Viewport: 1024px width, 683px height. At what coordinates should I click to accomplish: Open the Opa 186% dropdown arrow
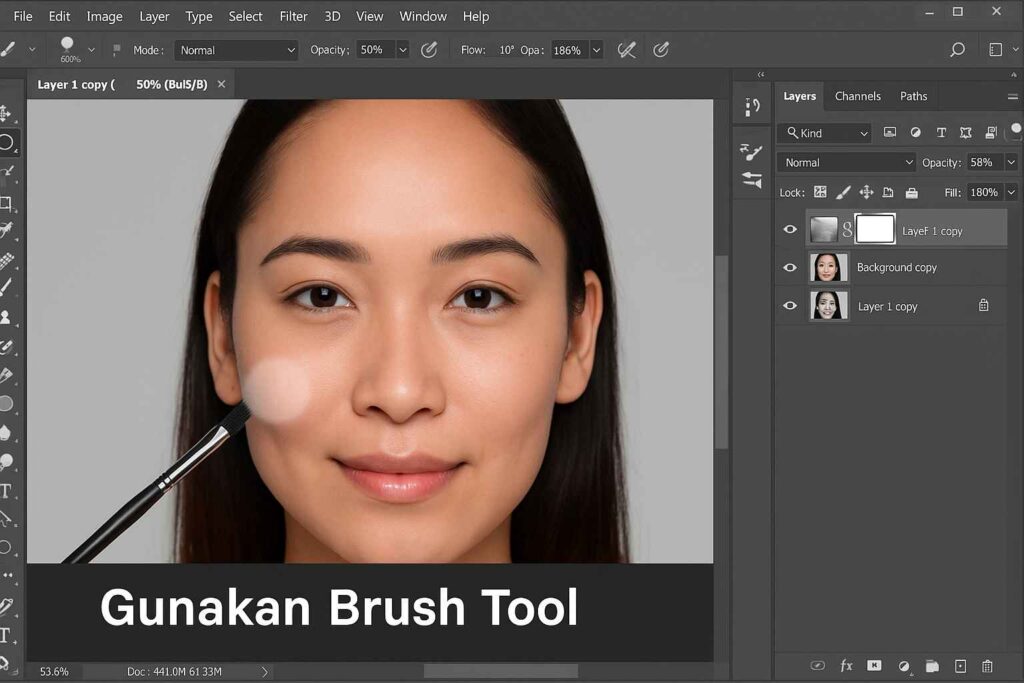click(596, 50)
